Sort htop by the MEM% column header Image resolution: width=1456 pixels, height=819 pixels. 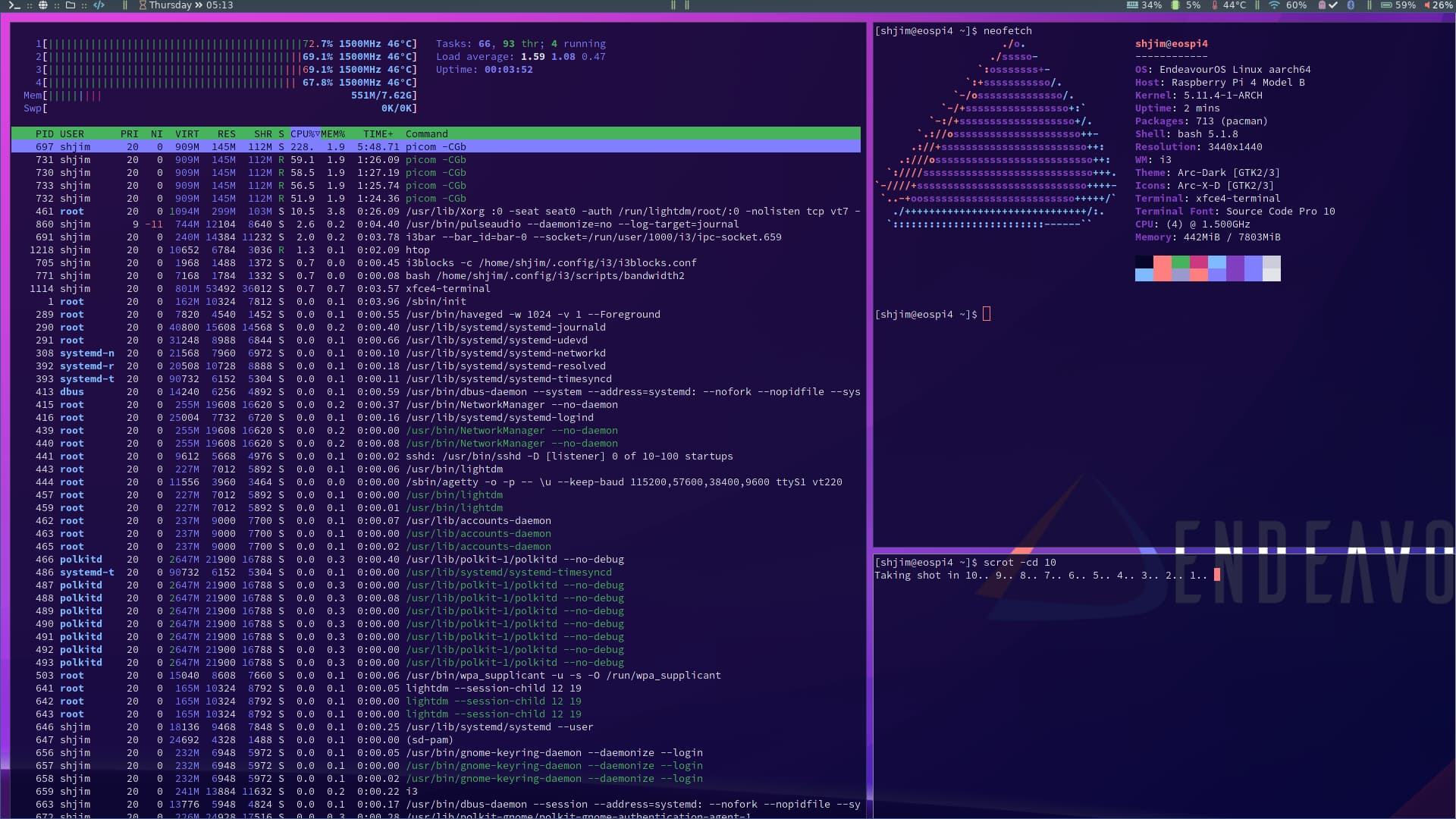333,134
